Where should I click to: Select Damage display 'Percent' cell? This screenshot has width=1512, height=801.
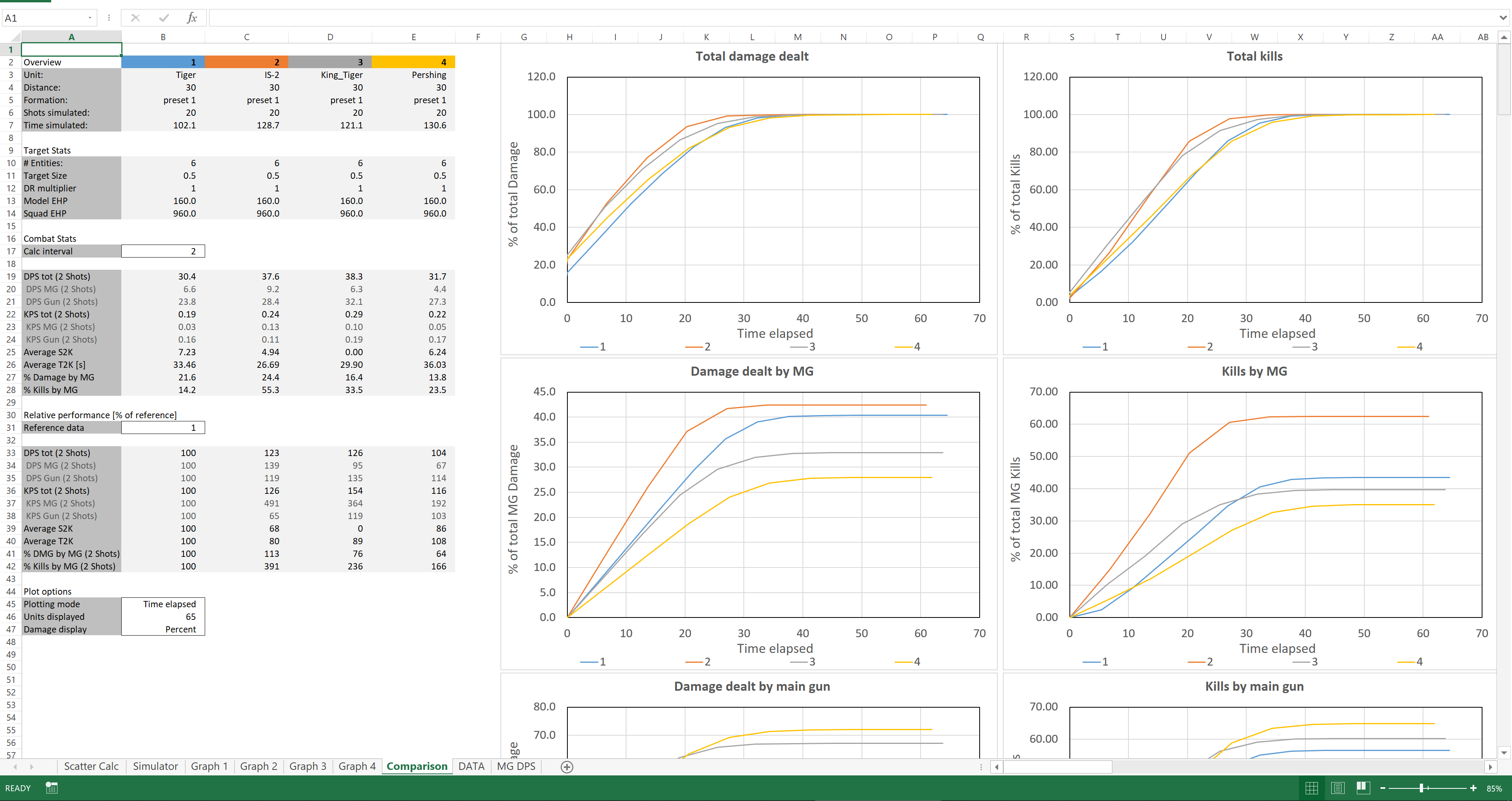(163, 629)
